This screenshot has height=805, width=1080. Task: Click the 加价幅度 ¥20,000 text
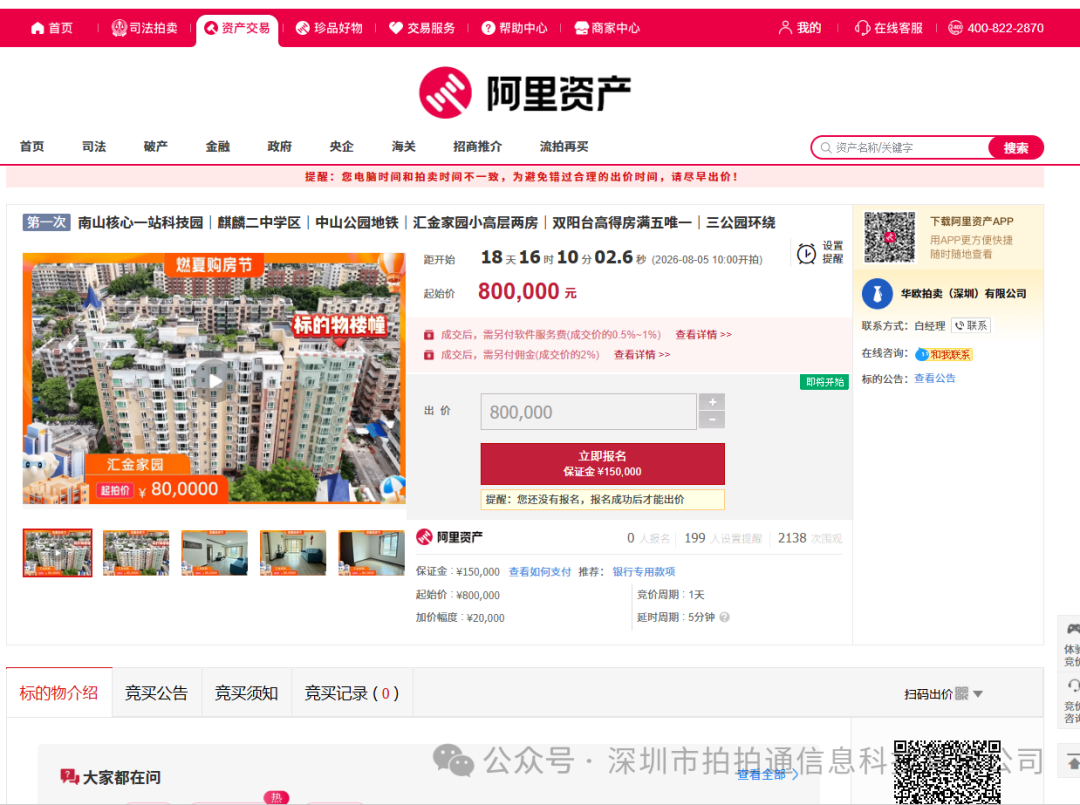pyautogui.click(x=460, y=618)
